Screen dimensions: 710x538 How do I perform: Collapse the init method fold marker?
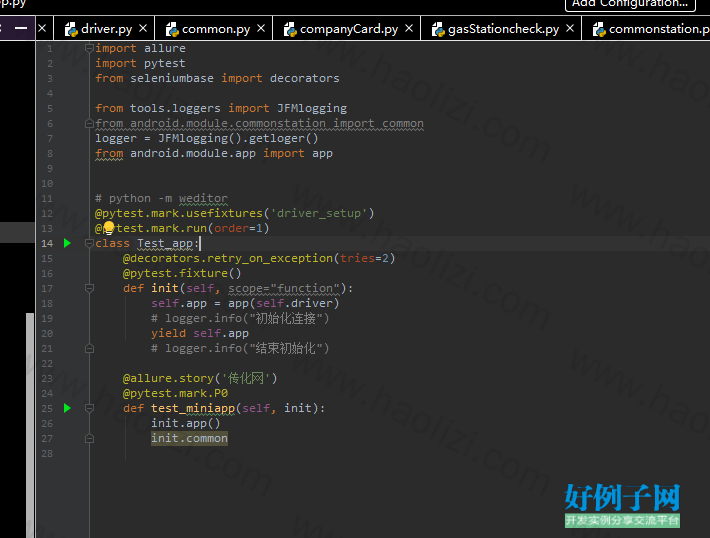tap(89, 288)
